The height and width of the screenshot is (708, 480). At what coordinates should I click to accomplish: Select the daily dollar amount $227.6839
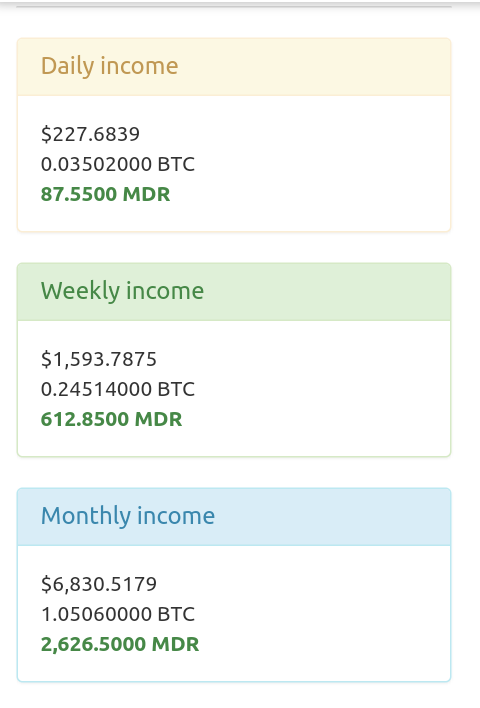click(90, 134)
